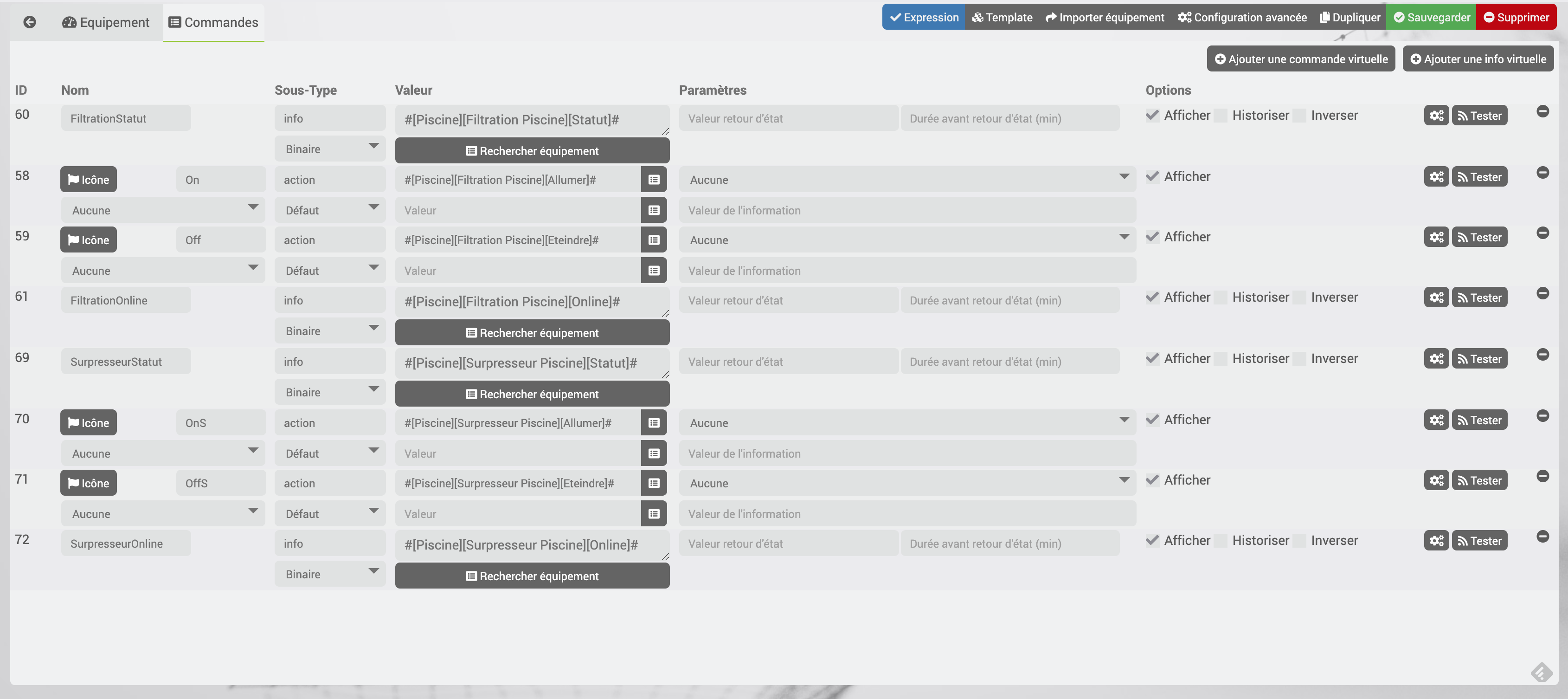Toggle Afficher for the Off command
The image size is (1568, 699).
point(1152,237)
